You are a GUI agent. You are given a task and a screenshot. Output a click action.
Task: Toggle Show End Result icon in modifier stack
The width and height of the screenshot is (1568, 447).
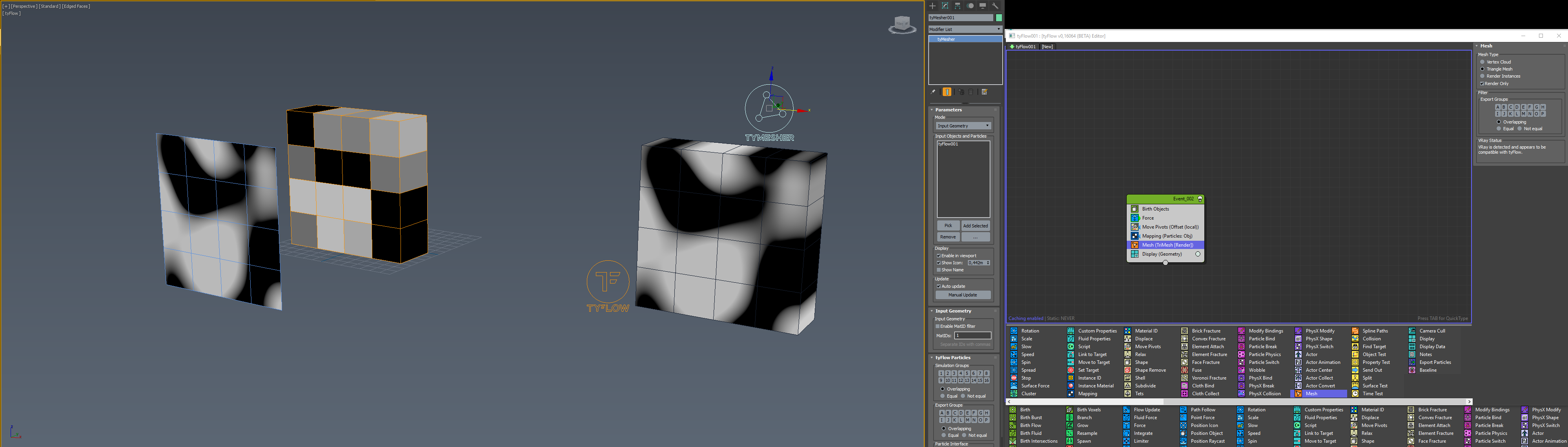947,92
